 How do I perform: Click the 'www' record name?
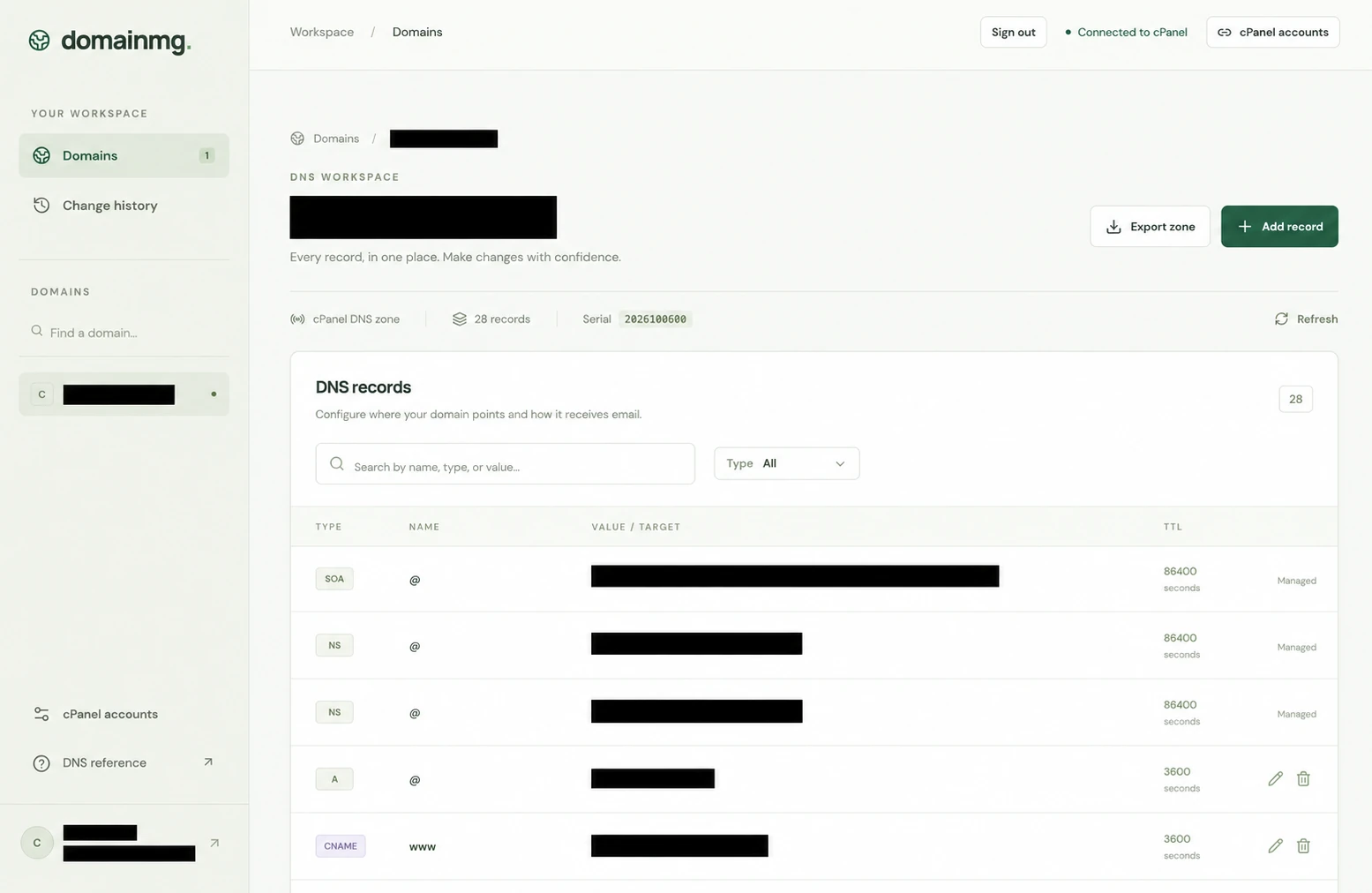point(423,847)
